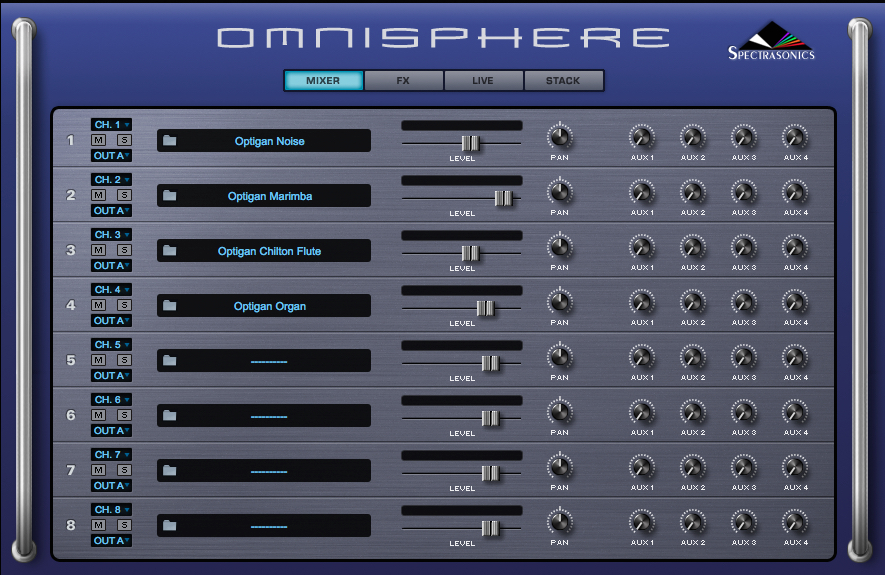Toggle the M mute button on part 8
The image size is (885, 575).
[x=99, y=525]
